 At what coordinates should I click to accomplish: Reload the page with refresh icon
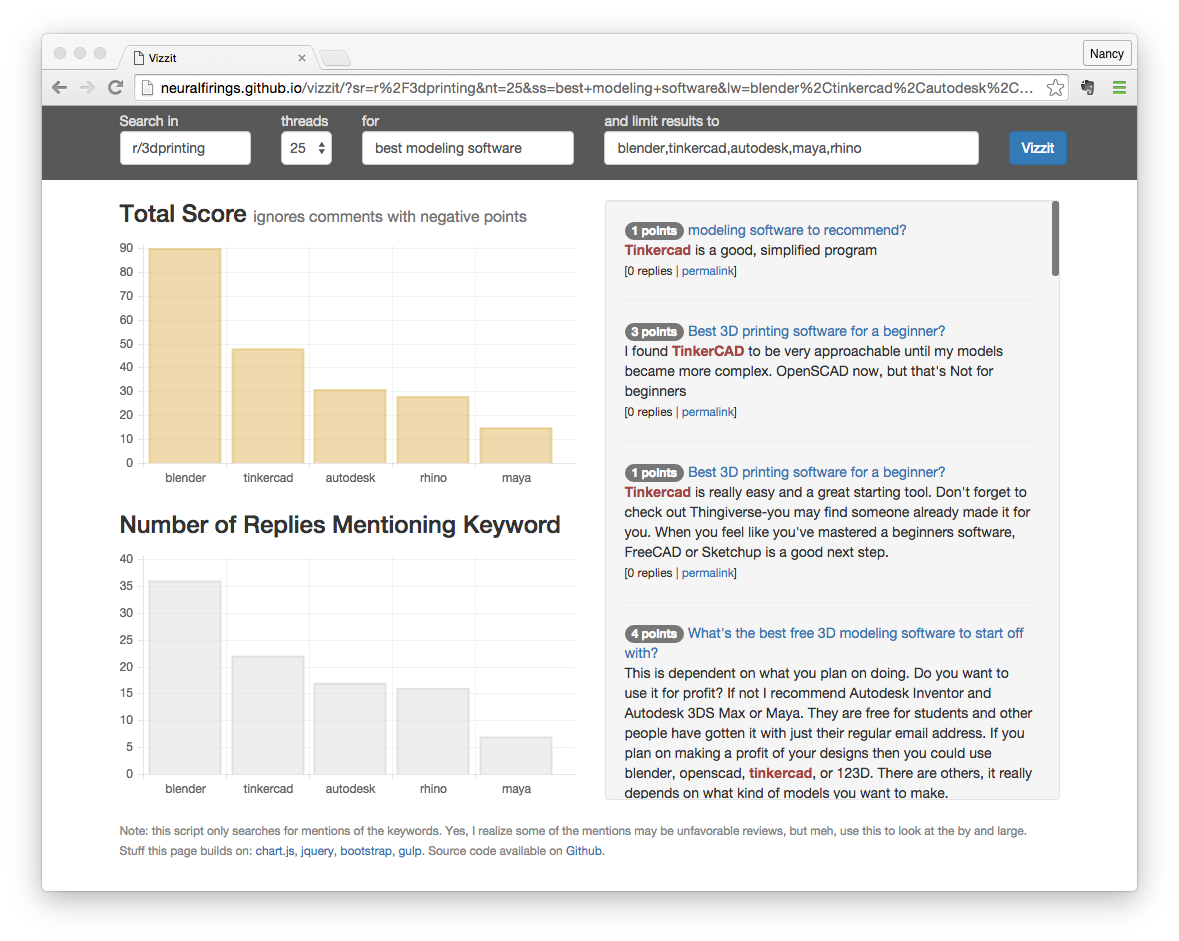tap(115, 88)
